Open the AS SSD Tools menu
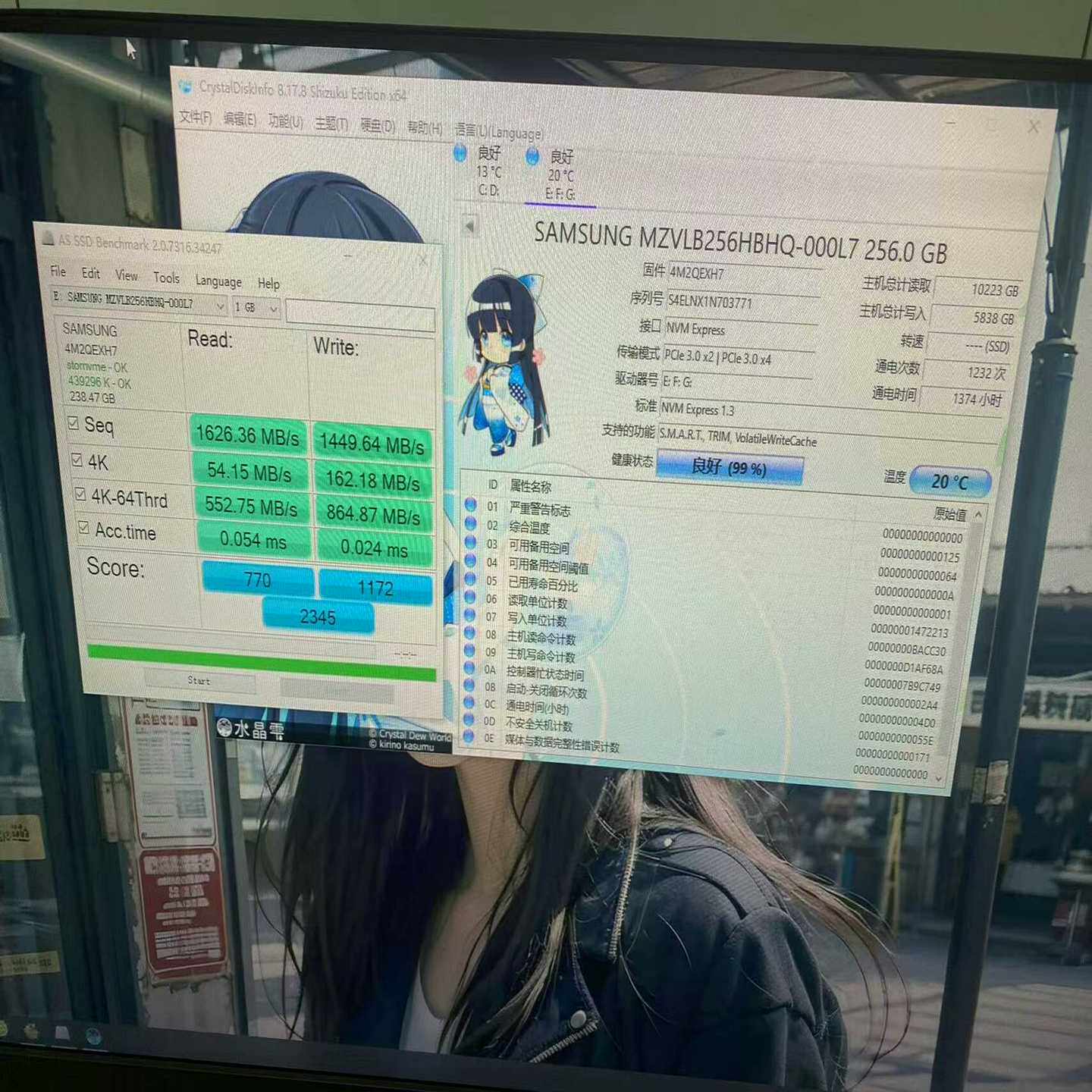This screenshot has height=1092, width=1092. pos(166,278)
